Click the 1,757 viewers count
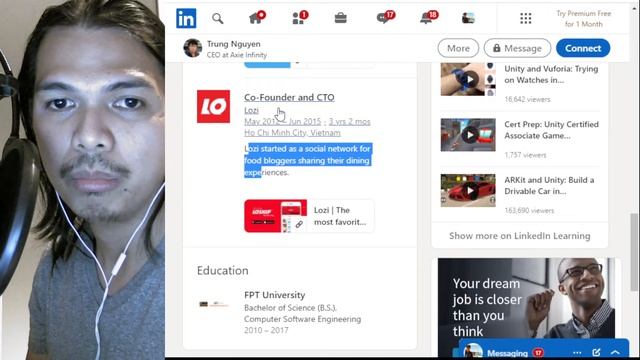The height and width of the screenshot is (360, 640). pyautogui.click(x=525, y=155)
